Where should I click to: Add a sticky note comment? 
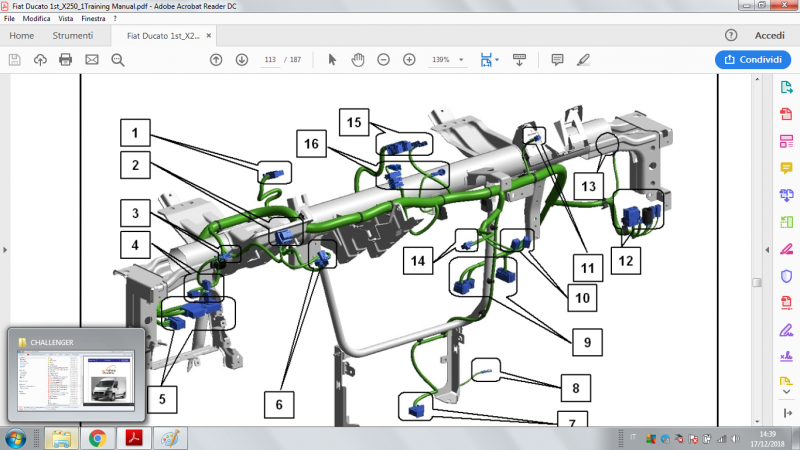pos(558,60)
